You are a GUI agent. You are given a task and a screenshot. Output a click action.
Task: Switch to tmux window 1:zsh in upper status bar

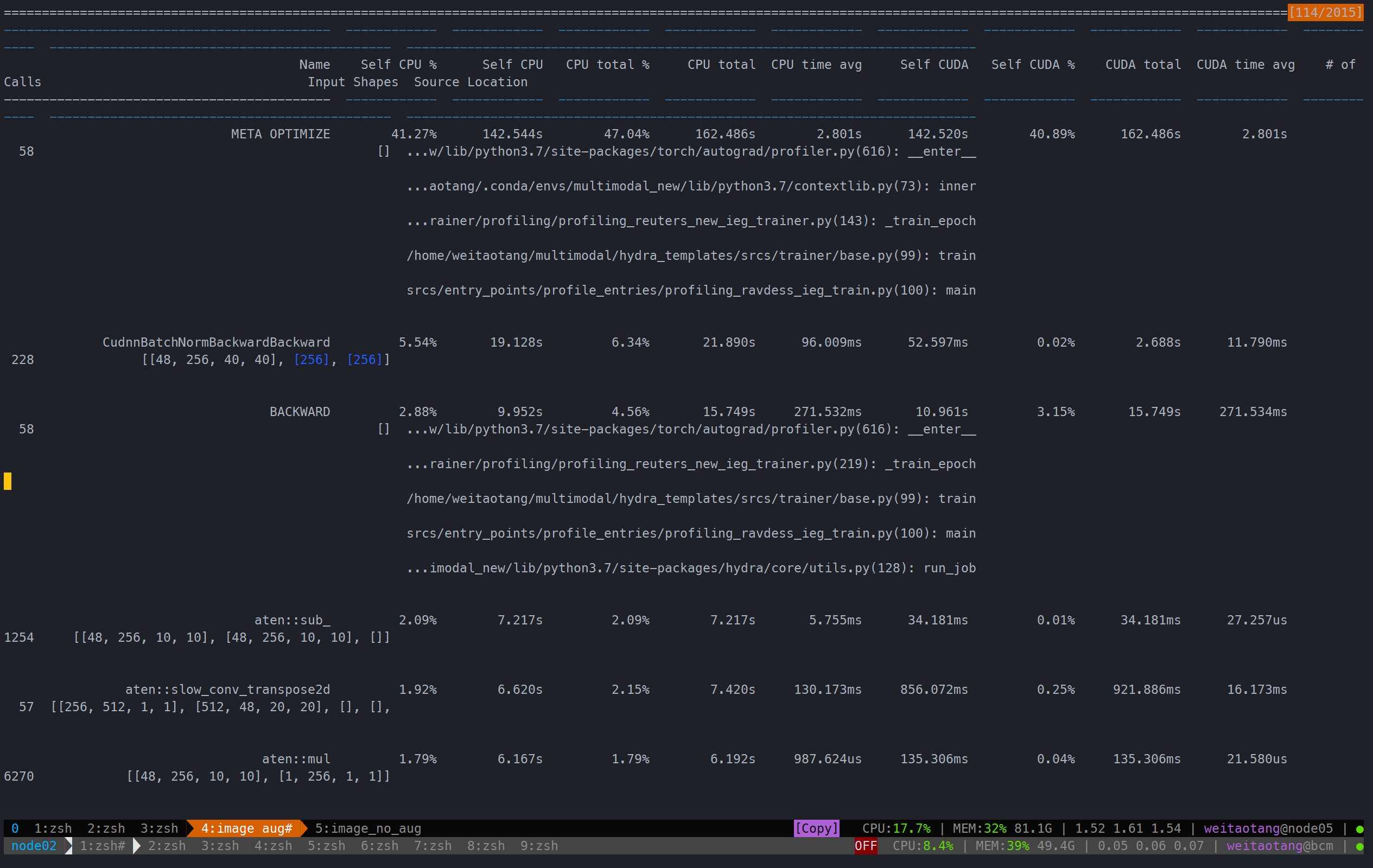53,828
